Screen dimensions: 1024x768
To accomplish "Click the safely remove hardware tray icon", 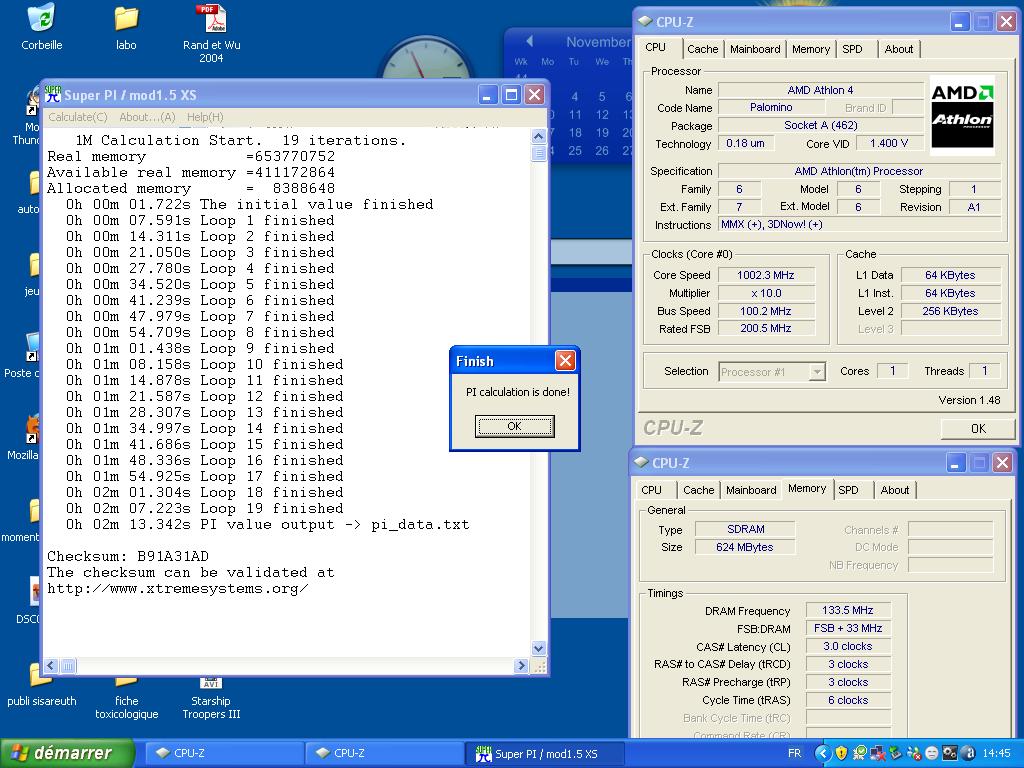I will [896, 753].
